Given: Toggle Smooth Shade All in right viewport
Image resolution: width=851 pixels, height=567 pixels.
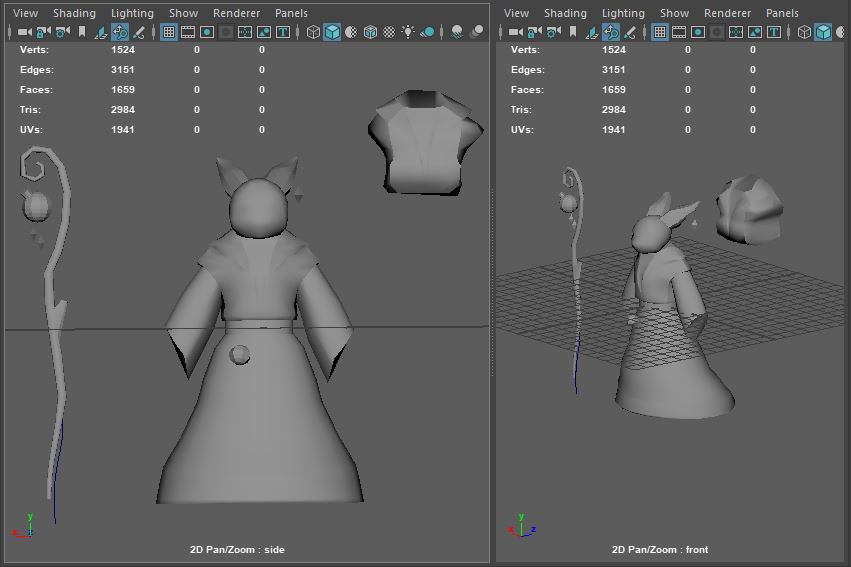Looking at the screenshot, I should [823, 32].
